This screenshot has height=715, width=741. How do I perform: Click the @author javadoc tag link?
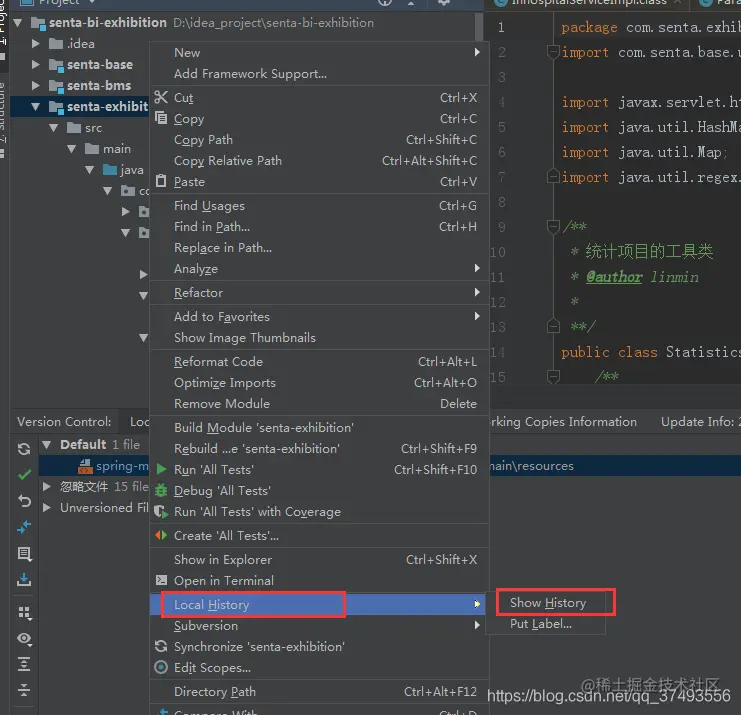(614, 277)
